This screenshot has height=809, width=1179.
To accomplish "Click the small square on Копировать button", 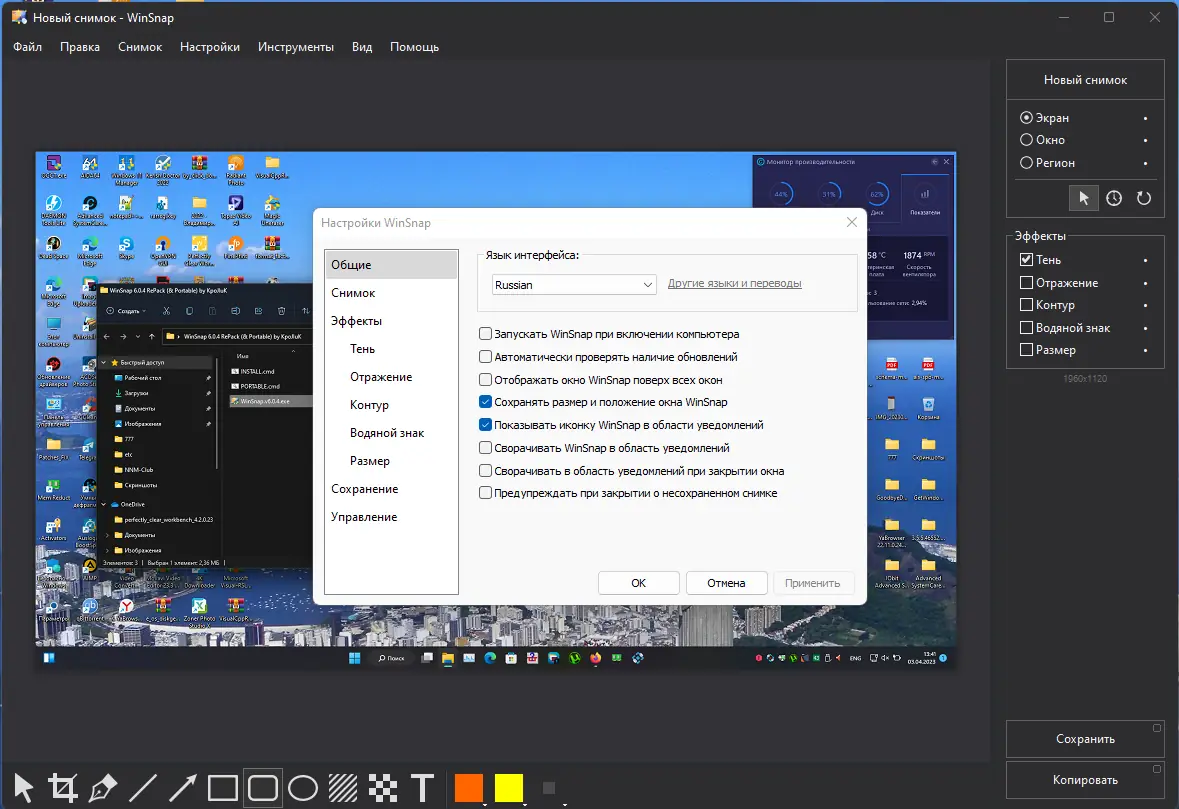I will pyautogui.click(x=1156, y=768).
